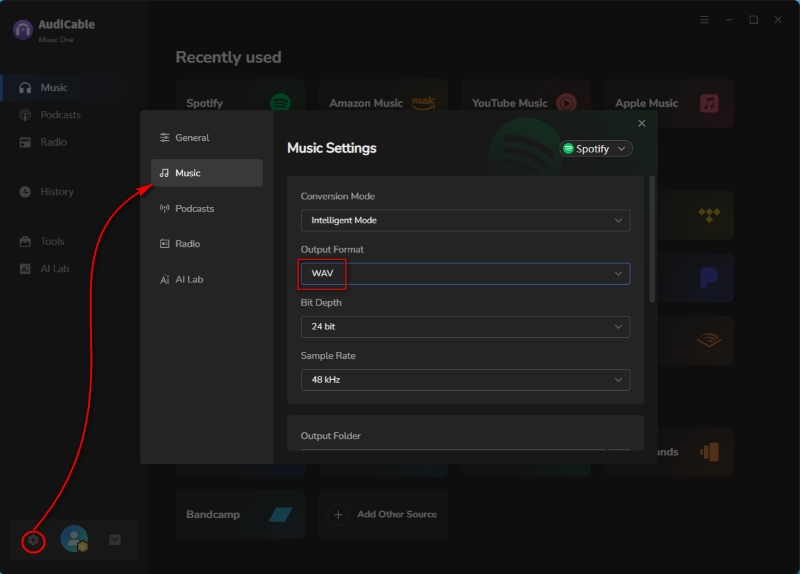800x574 pixels.
Task: Click the orange sound bars icon
Action: (709, 452)
